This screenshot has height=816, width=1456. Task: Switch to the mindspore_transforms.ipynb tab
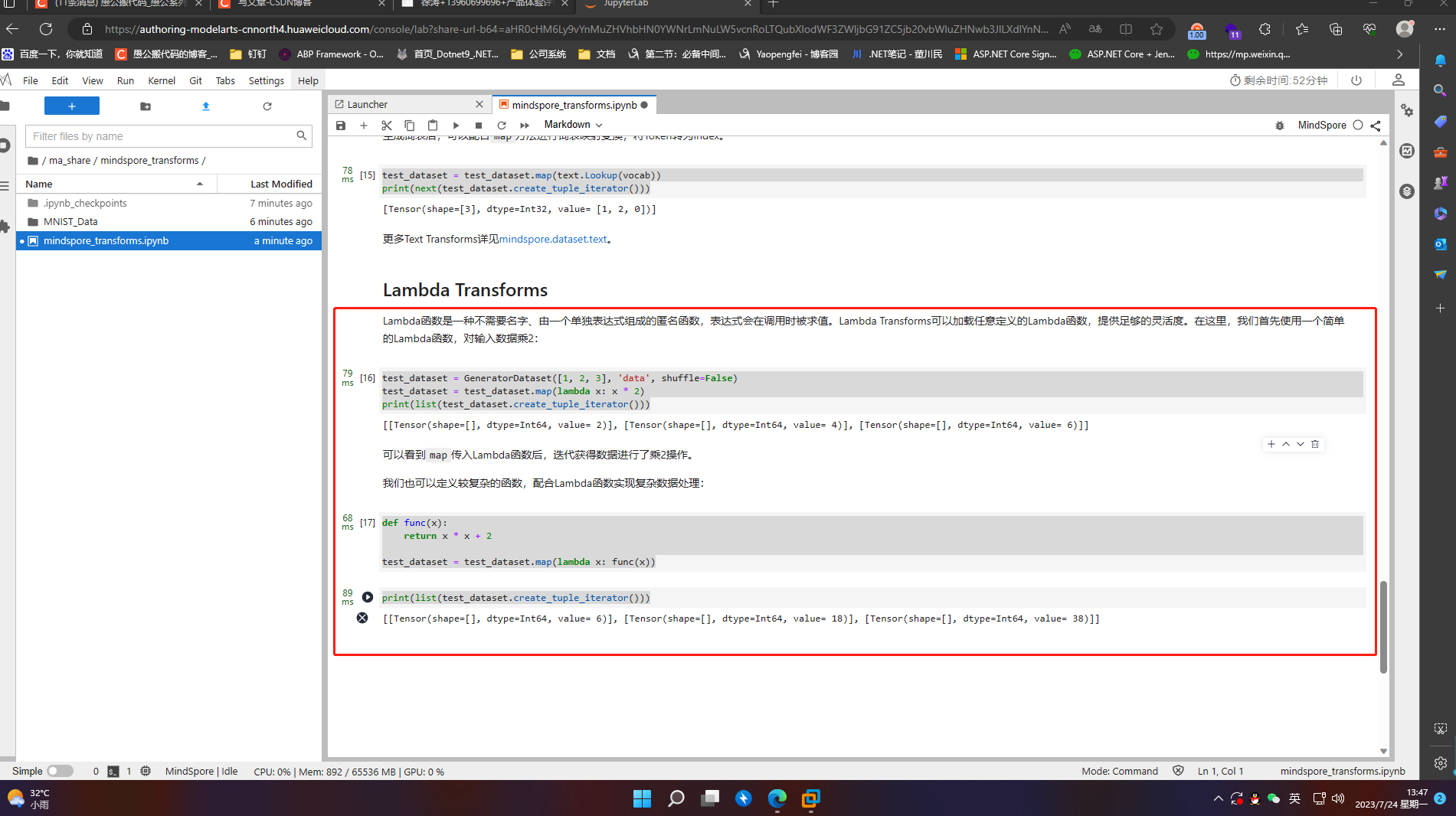point(573,105)
